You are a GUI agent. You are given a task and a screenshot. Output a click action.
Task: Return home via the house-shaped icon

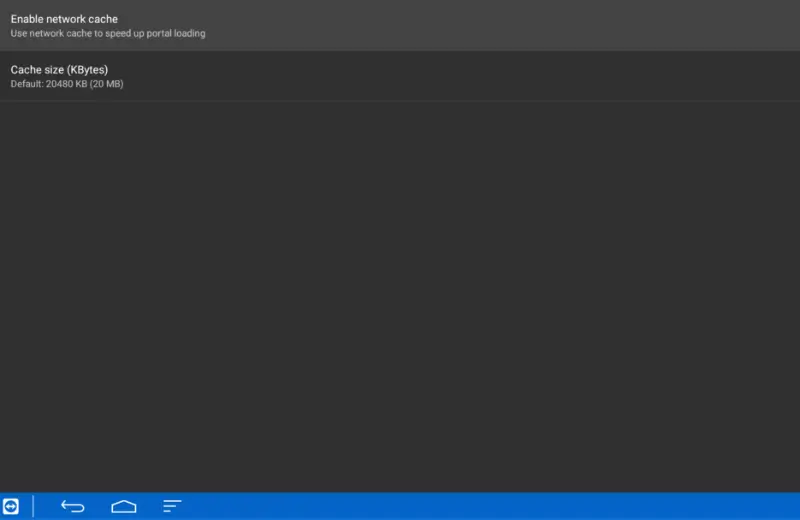[x=123, y=506]
